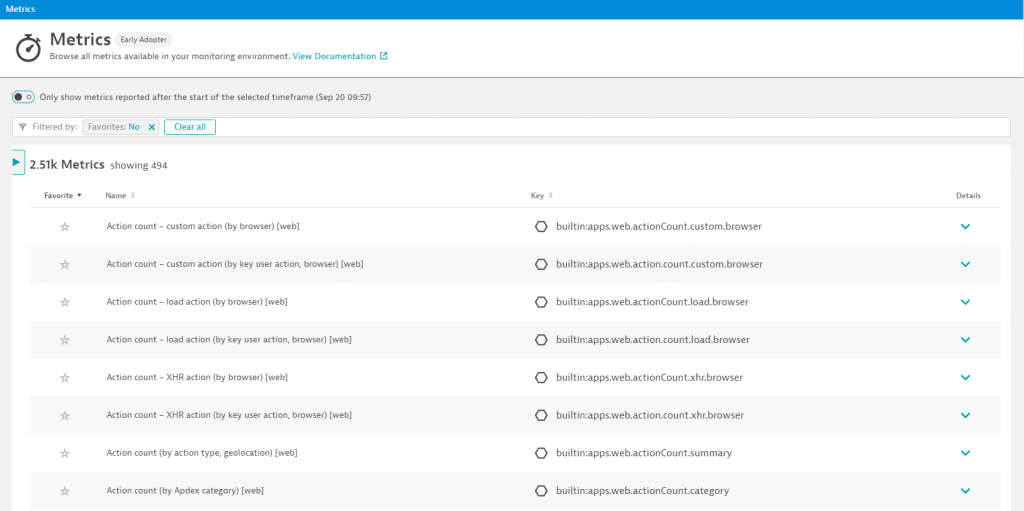
Task: Expand details for builtin:apps.web.actionCount.custom.browser
Action: 966,227
